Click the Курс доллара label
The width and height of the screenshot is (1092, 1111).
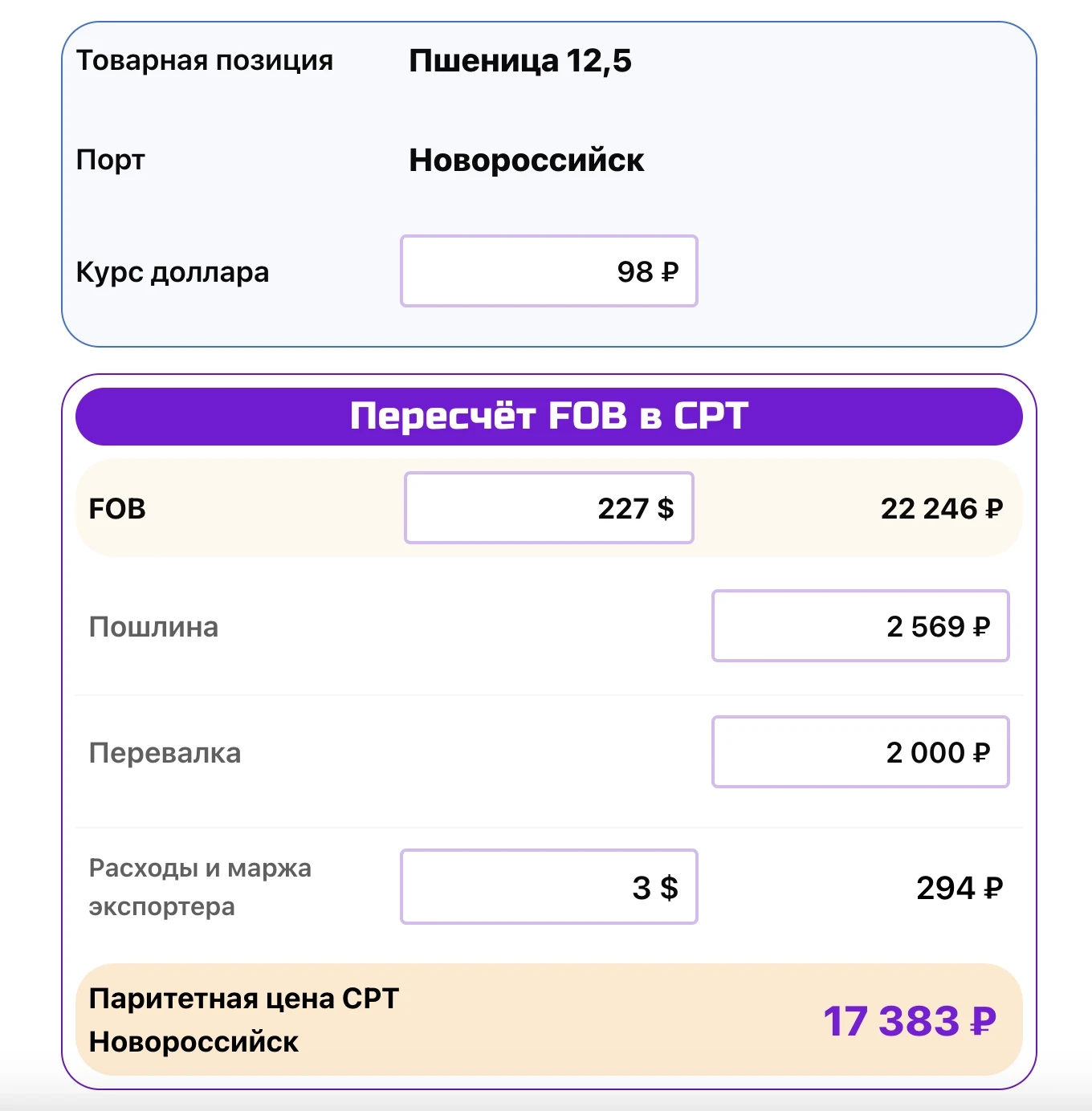pos(172,272)
